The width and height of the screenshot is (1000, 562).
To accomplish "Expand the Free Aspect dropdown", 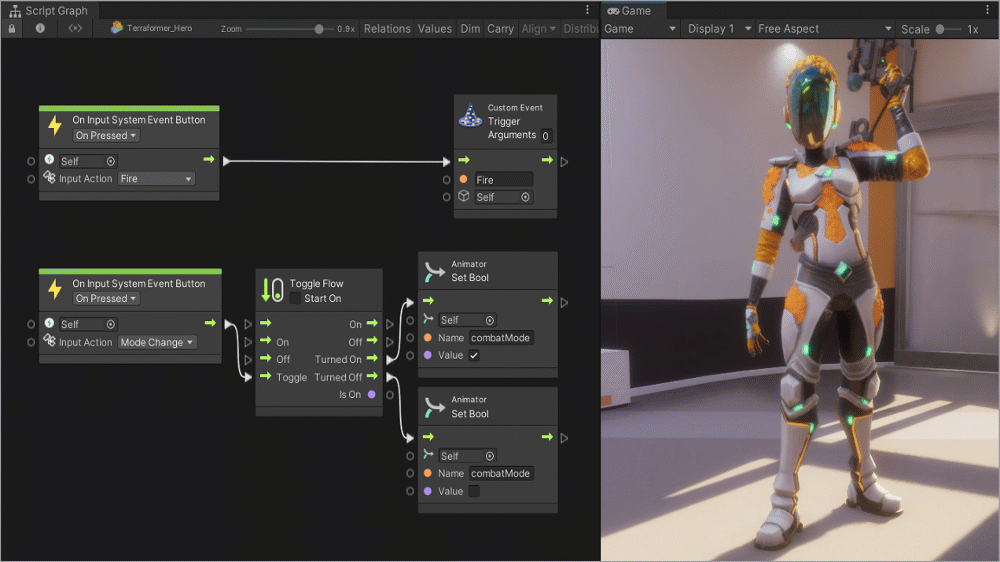I will tap(824, 29).
